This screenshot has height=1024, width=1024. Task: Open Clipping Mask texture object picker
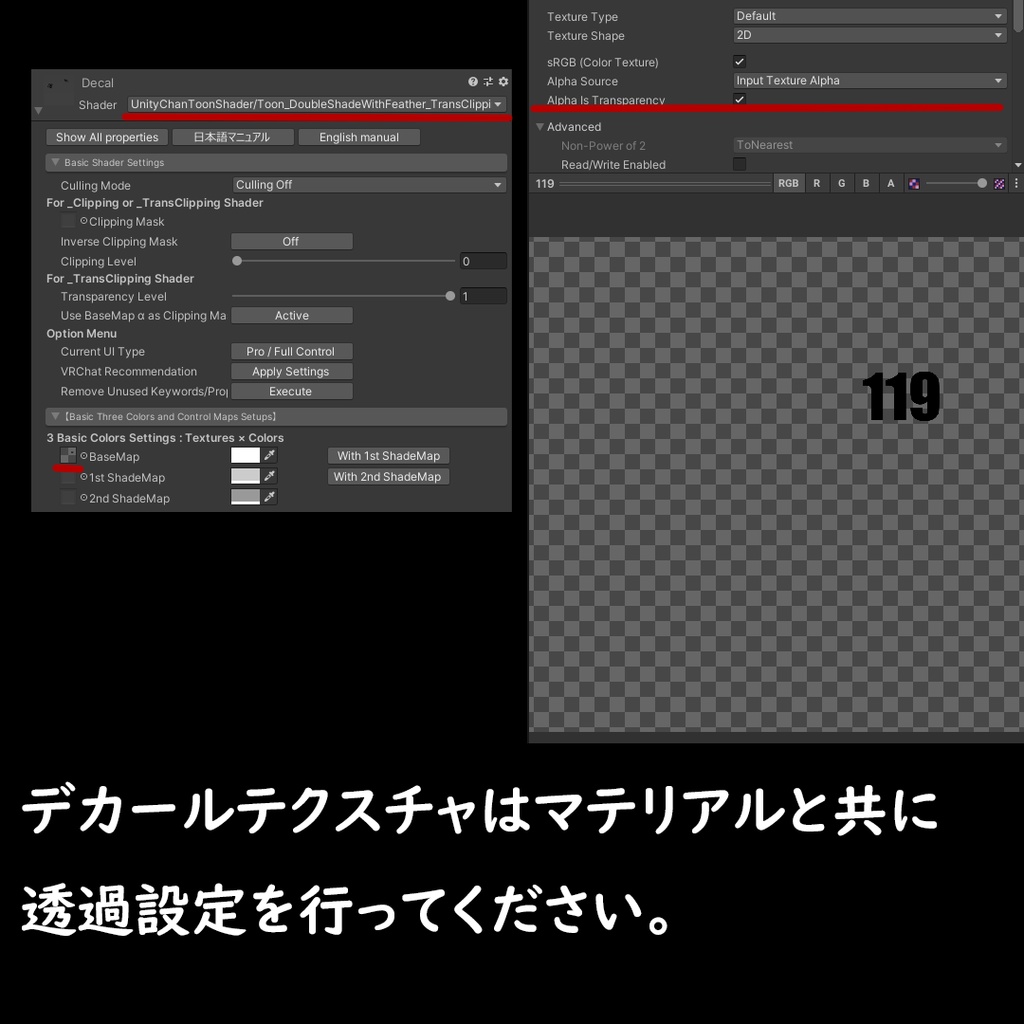pyautogui.click(x=84, y=221)
